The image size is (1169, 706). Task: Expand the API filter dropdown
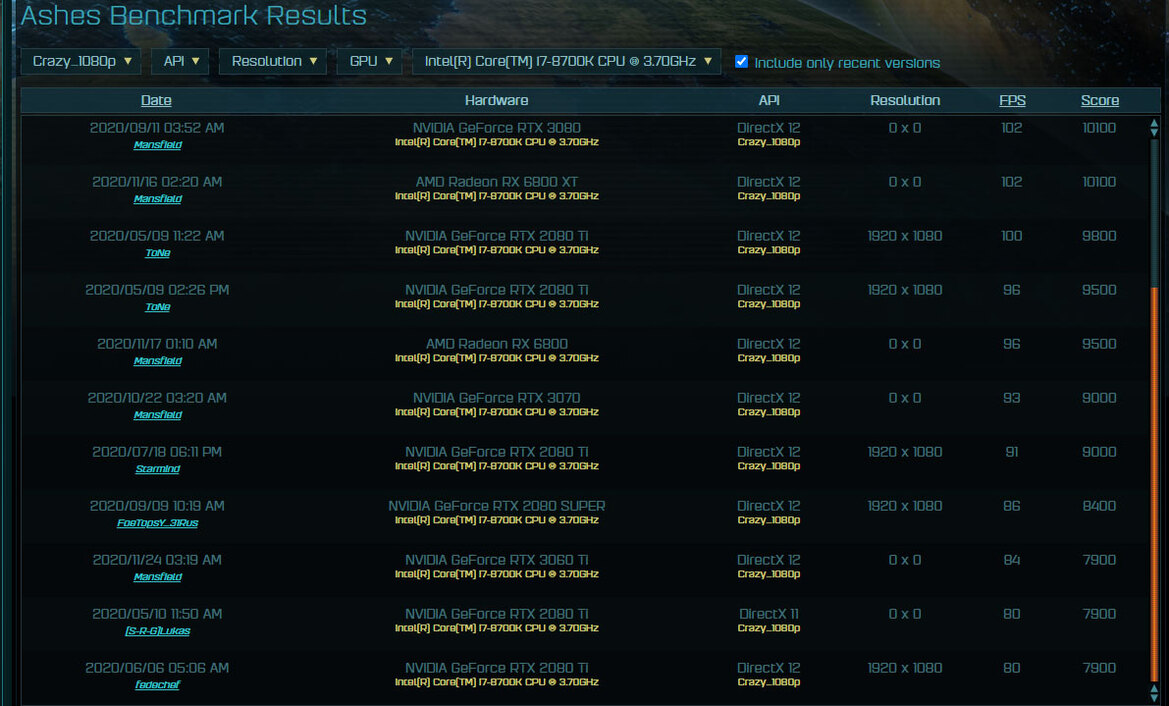180,61
